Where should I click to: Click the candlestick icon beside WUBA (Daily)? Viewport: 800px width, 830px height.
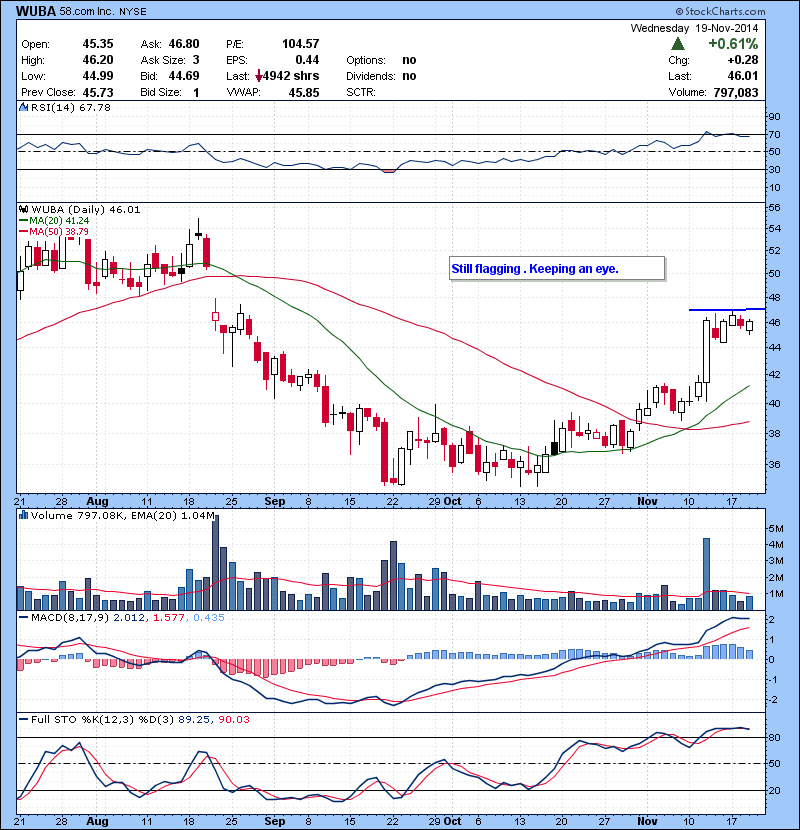point(23,210)
